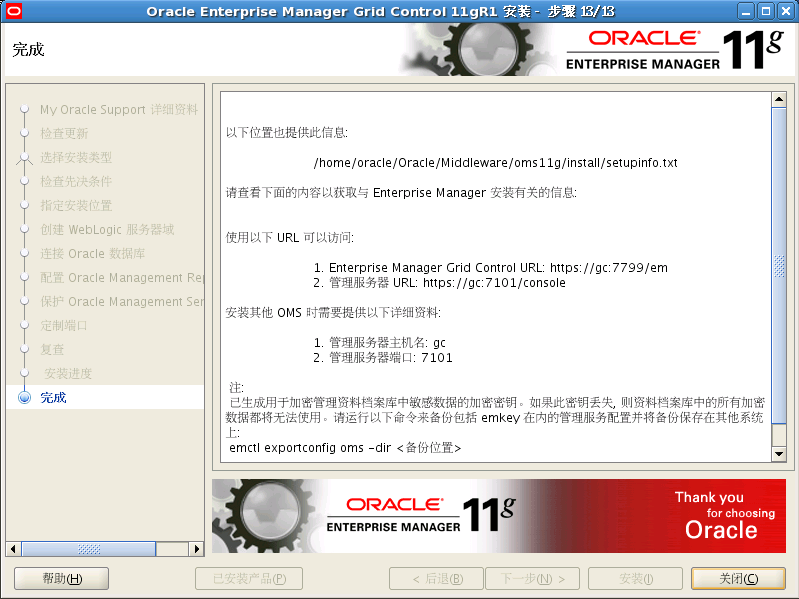Select the 检查先决条件 step
799x599 pixels.
click(76, 181)
